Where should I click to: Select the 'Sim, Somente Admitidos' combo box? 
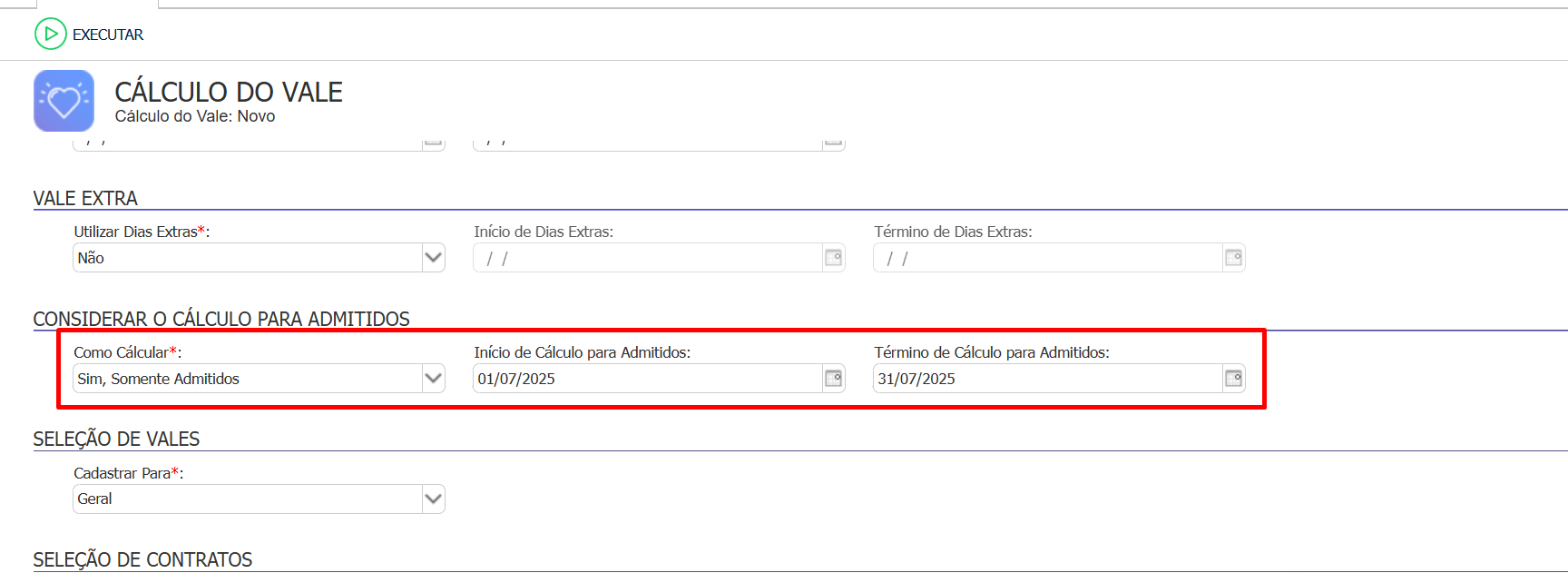(245, 379)
